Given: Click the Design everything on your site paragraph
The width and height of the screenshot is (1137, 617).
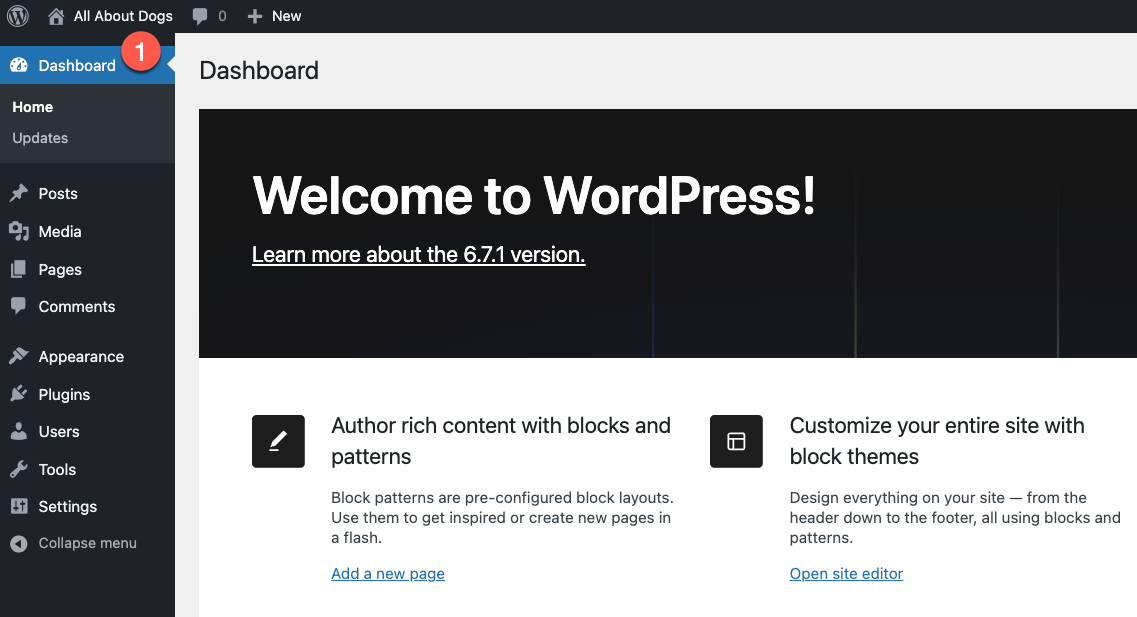Looking at the screenshot, I should (x=955, y=518).
